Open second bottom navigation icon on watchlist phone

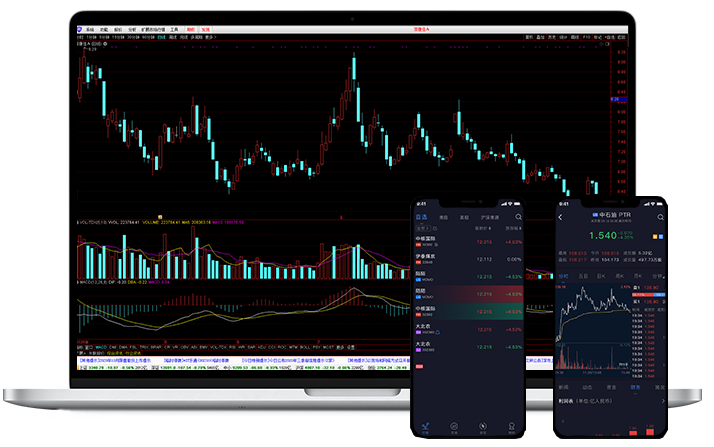tap(455, 425)
